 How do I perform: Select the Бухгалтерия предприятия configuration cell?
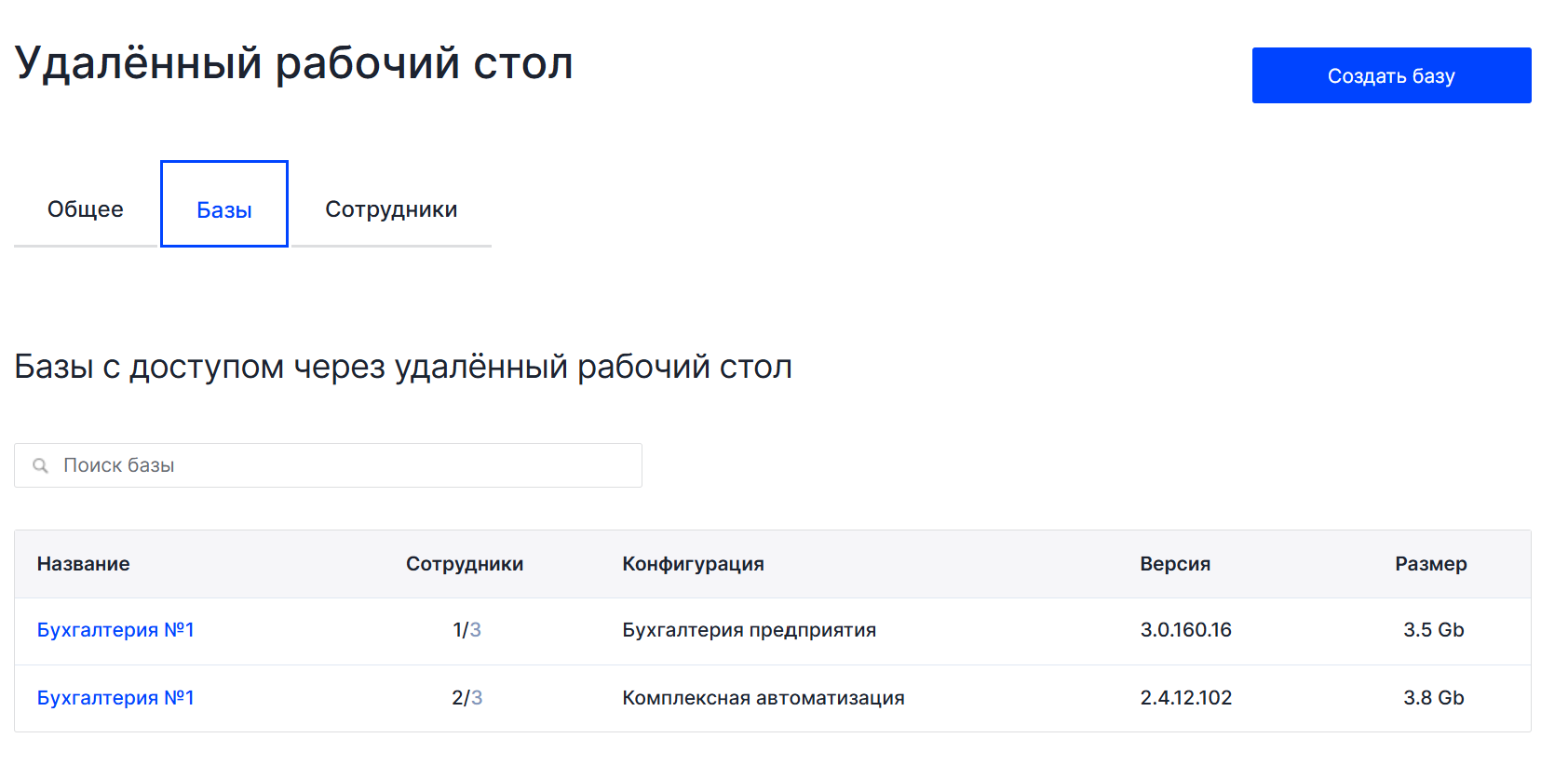(749, 630)
